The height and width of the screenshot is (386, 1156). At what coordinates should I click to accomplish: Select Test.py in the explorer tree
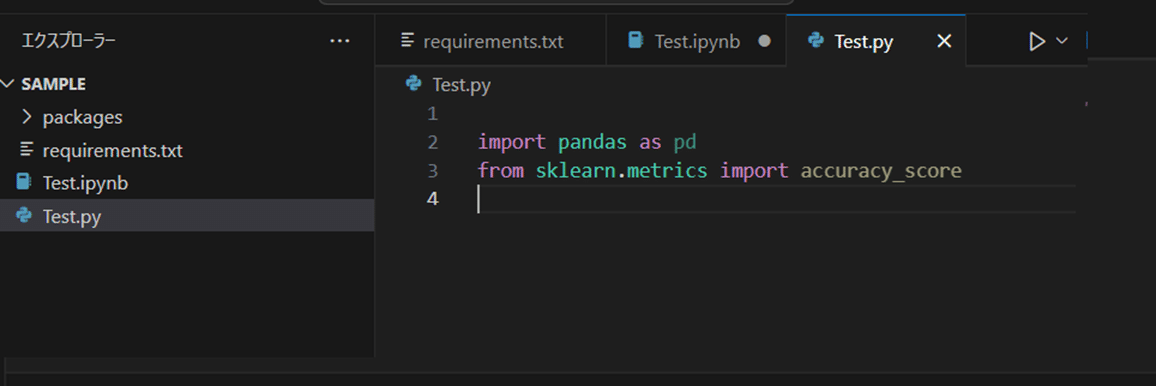[187, 216]
